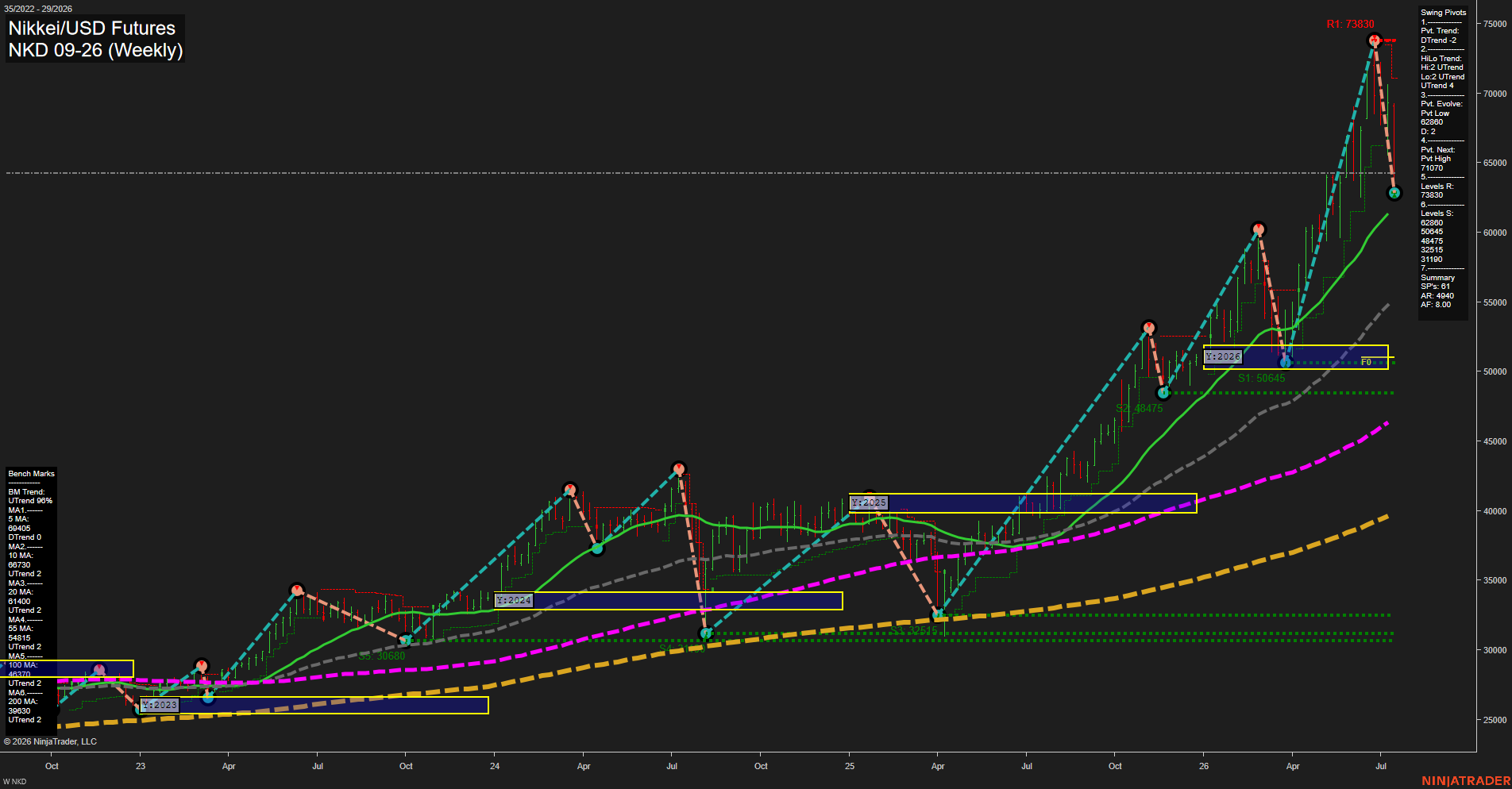This screenshot has height=789, width=1512.
Task: Select the pivot low marker at S3: 32515
Action: [938, 614]
